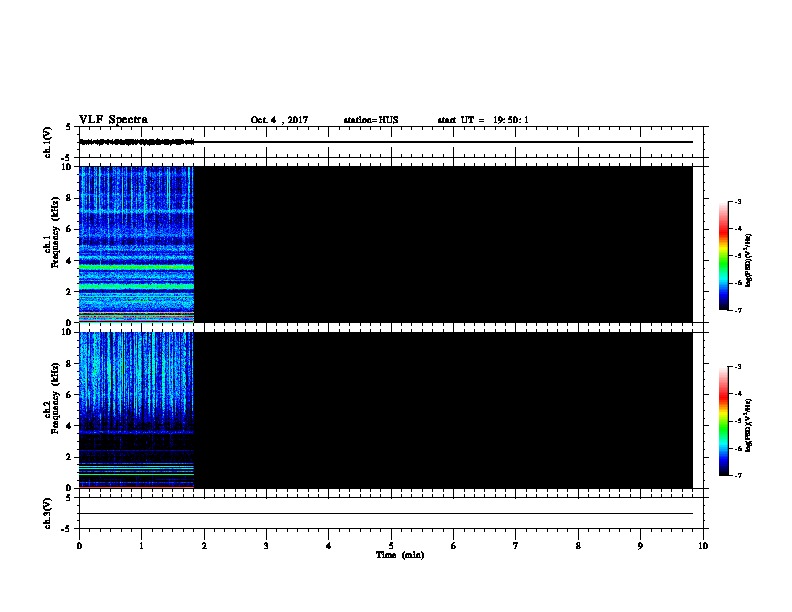Click the time axis tick label "9"
792x612 pixels.
point(640,546)
